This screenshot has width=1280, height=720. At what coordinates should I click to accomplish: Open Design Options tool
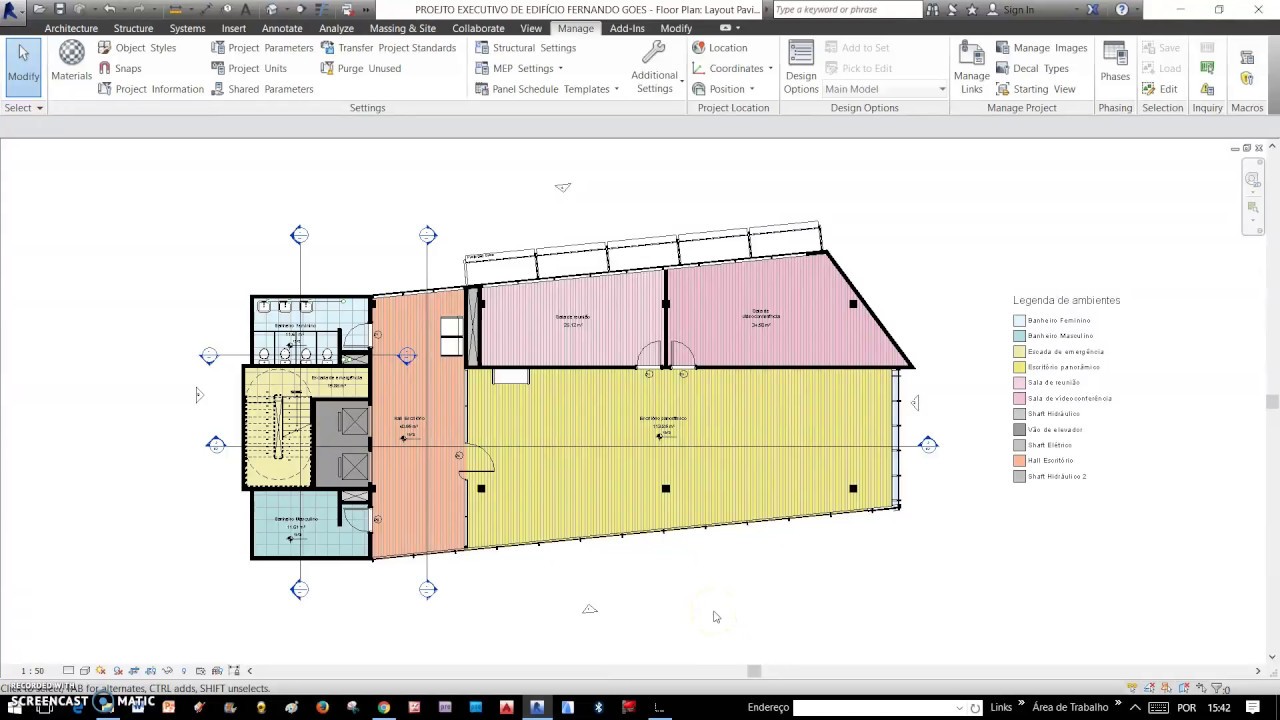(x=801, y=67)
